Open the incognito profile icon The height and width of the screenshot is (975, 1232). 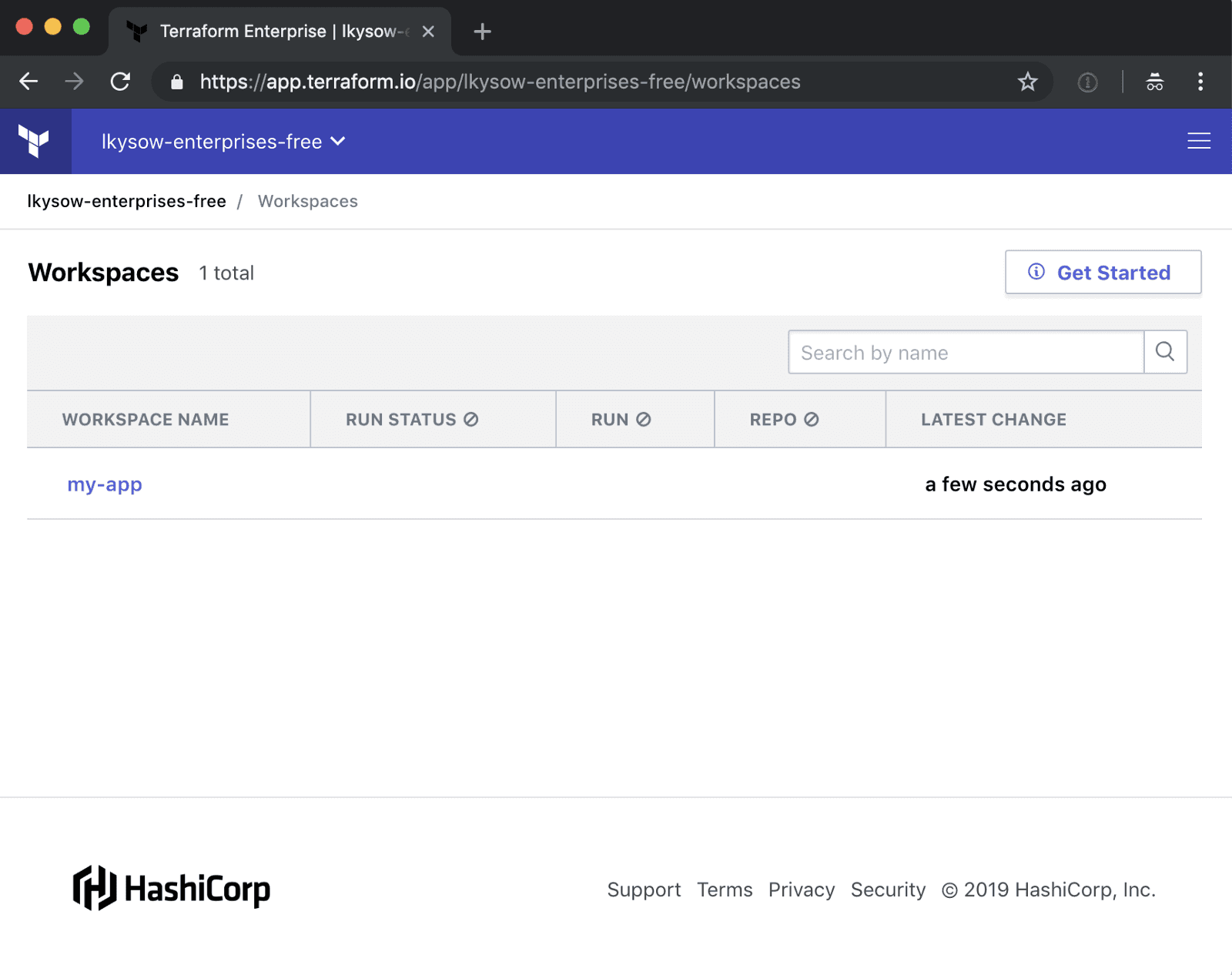tap(1154, 82)
